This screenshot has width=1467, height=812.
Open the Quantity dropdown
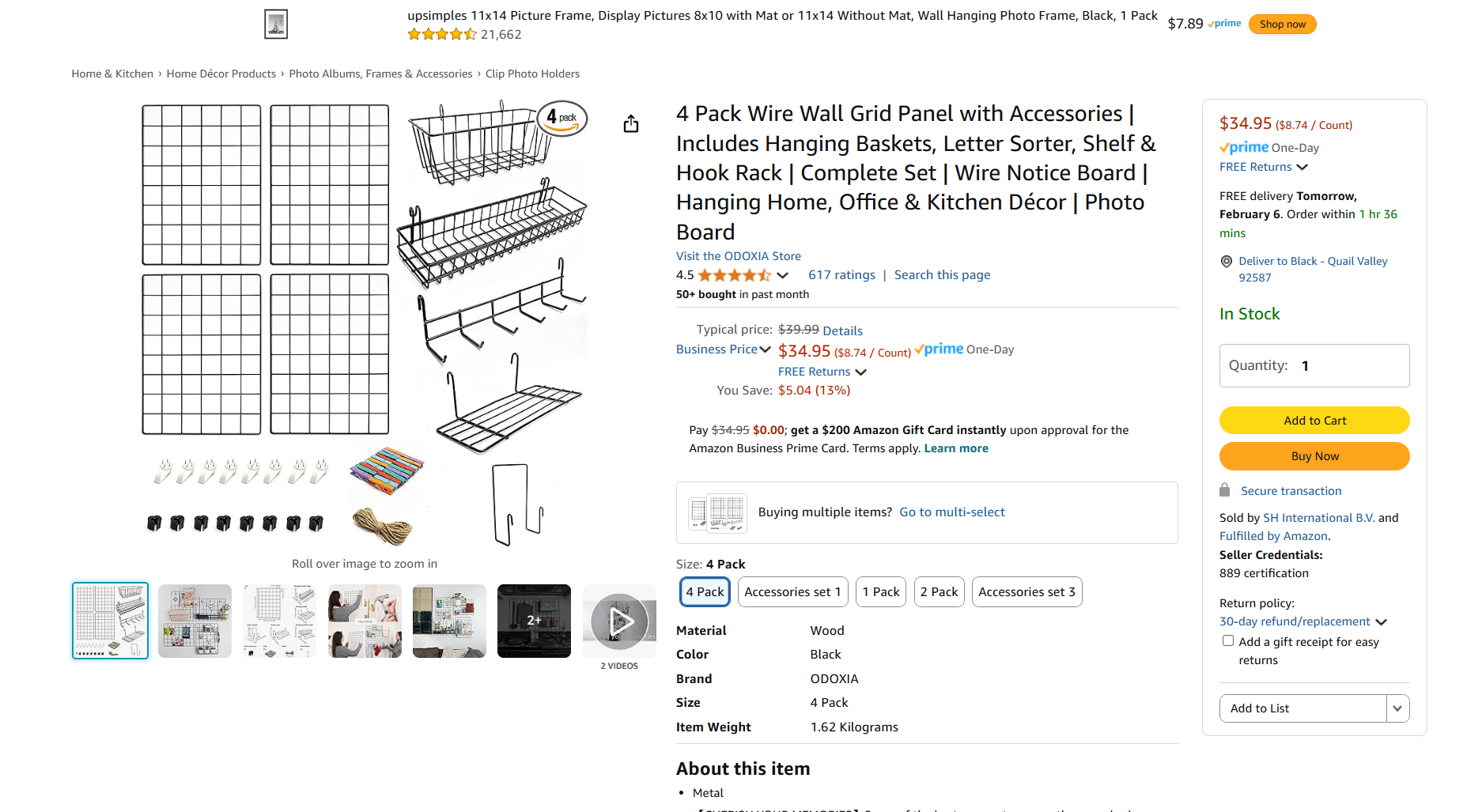pos(1314,365)
